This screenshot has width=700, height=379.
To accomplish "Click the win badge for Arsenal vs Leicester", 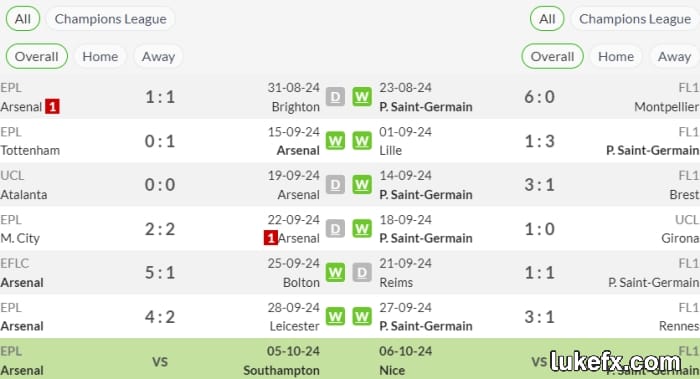I will click(335, 317).
